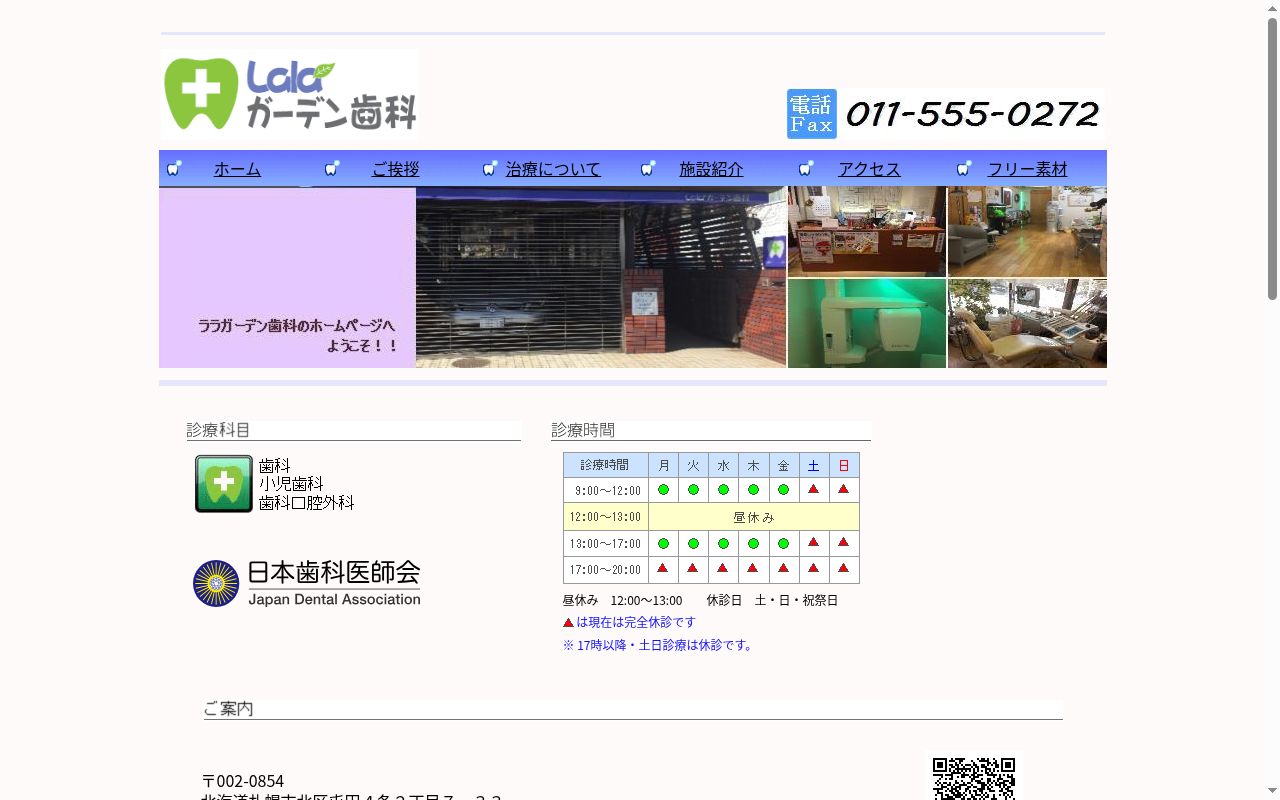Click the red triangle for 日 17:00～20:00
Screen dimensions: 1280x800
[x=844, y=568]
